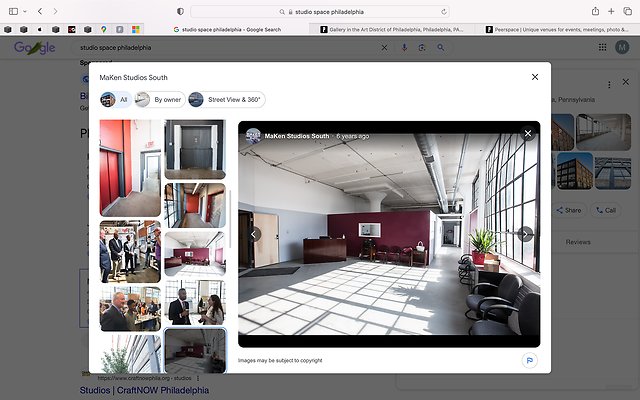Image resolution: width=640 pixels, height=400 pixels.
Task: Select the All photos filter chip
Action: click(115, 100)
